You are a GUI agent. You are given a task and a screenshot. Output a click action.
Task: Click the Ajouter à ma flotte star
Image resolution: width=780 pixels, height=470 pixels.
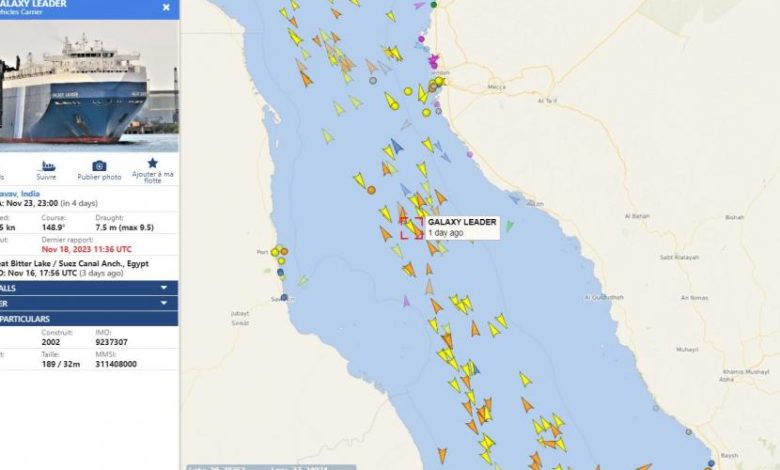tap(153, 163)
